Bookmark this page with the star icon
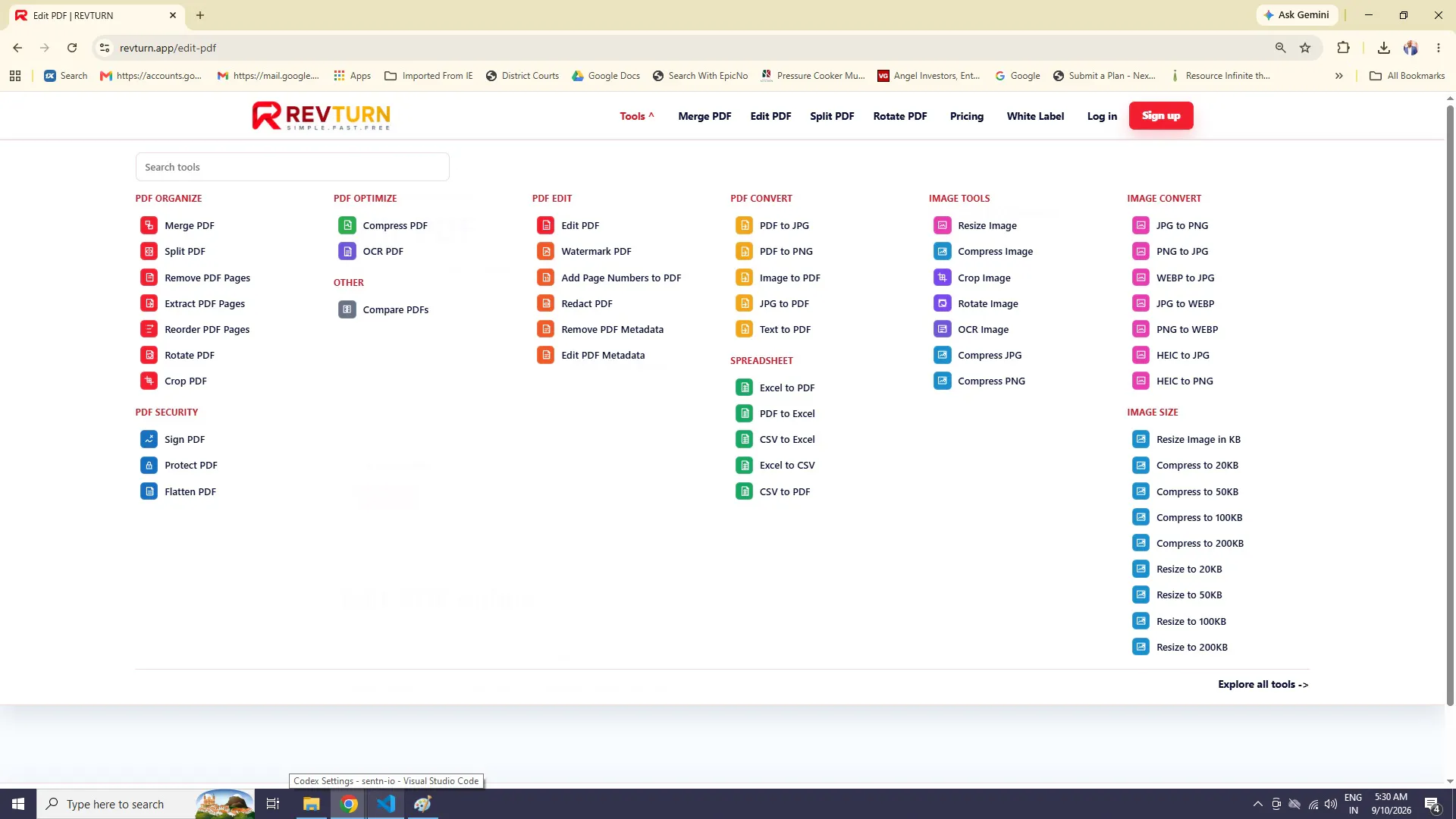1456x819 pixels. 1305,48
